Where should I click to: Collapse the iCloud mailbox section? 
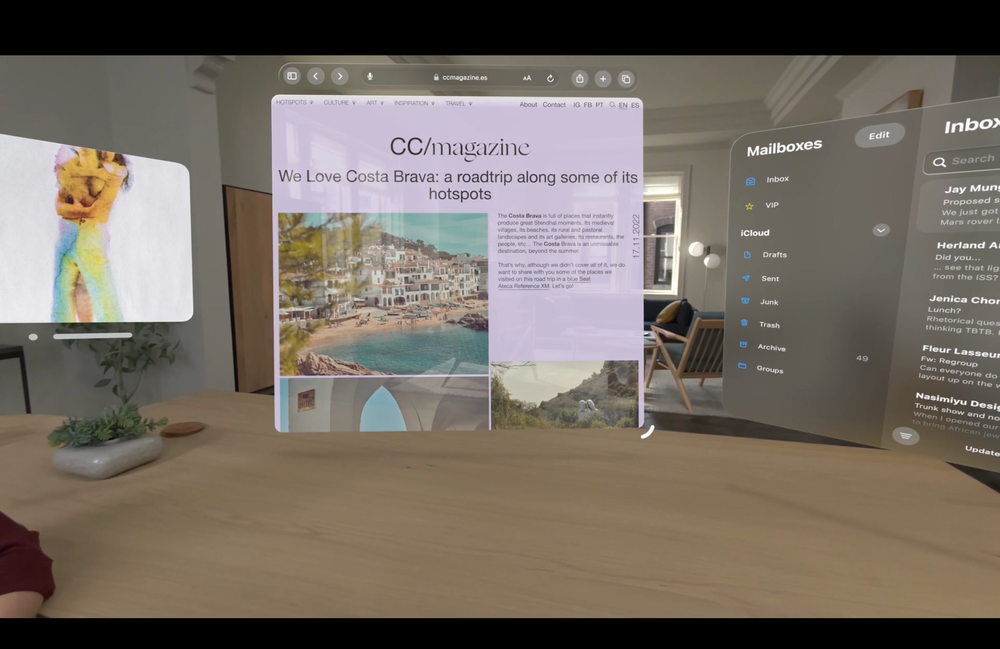tap(880, 230)
